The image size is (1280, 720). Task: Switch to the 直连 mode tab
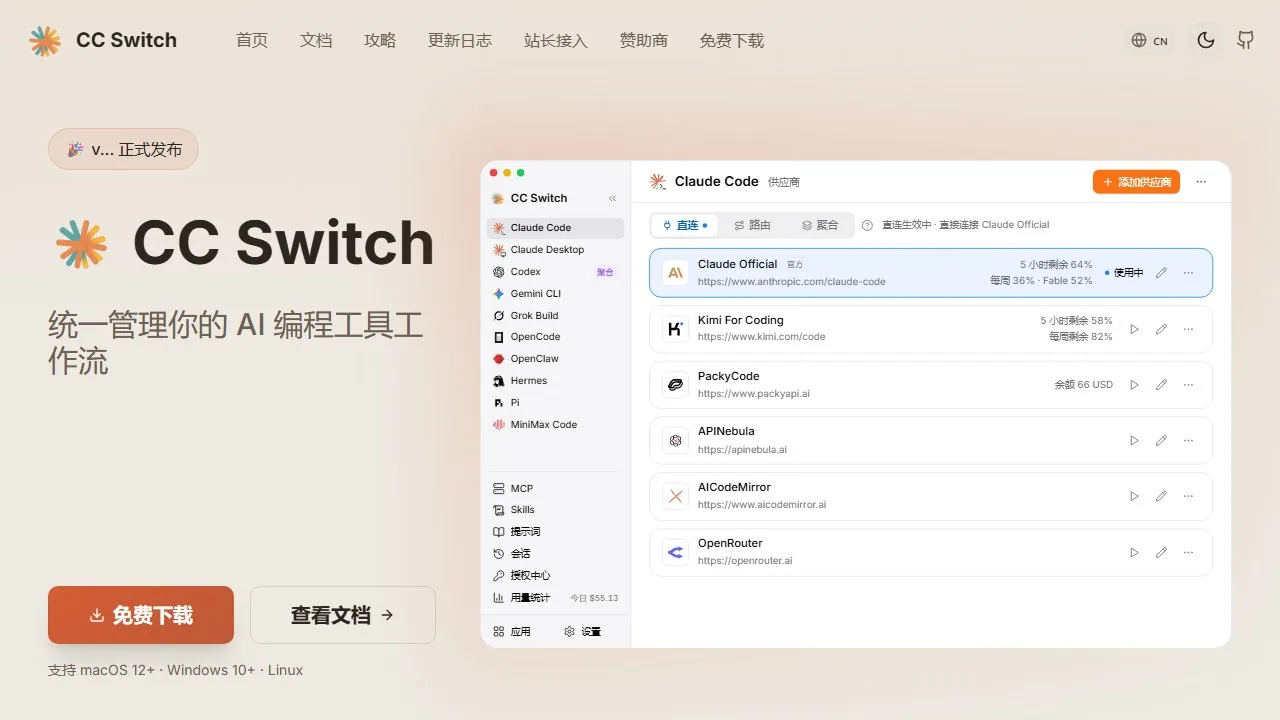coord(685,226)
